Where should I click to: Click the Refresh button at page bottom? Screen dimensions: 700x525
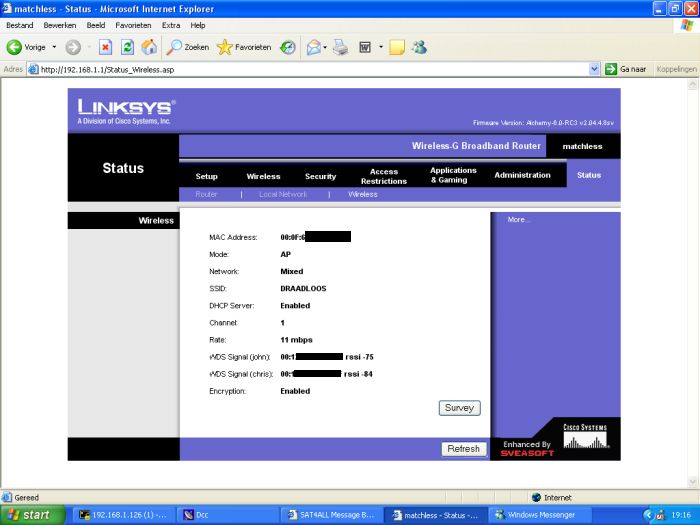[x=463, y=449]
